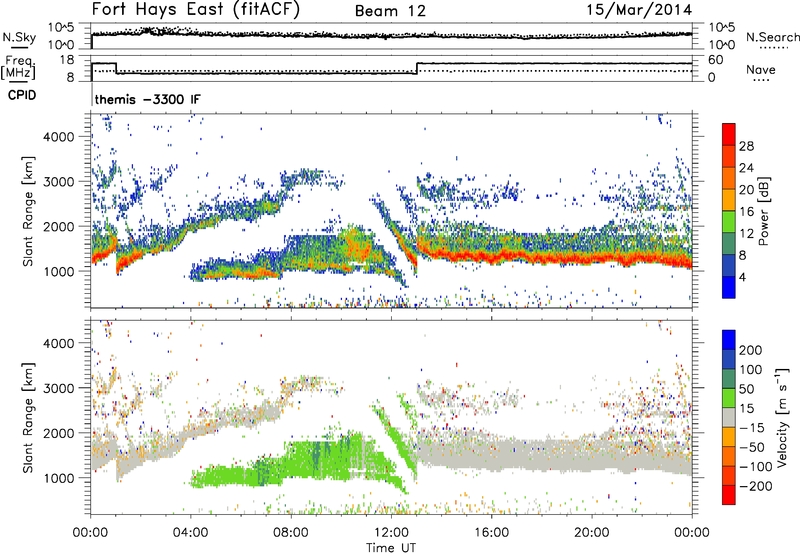800x554 pixels.
Task: Click the gray segment of velocity colorbar
Action: click(729, 418)
